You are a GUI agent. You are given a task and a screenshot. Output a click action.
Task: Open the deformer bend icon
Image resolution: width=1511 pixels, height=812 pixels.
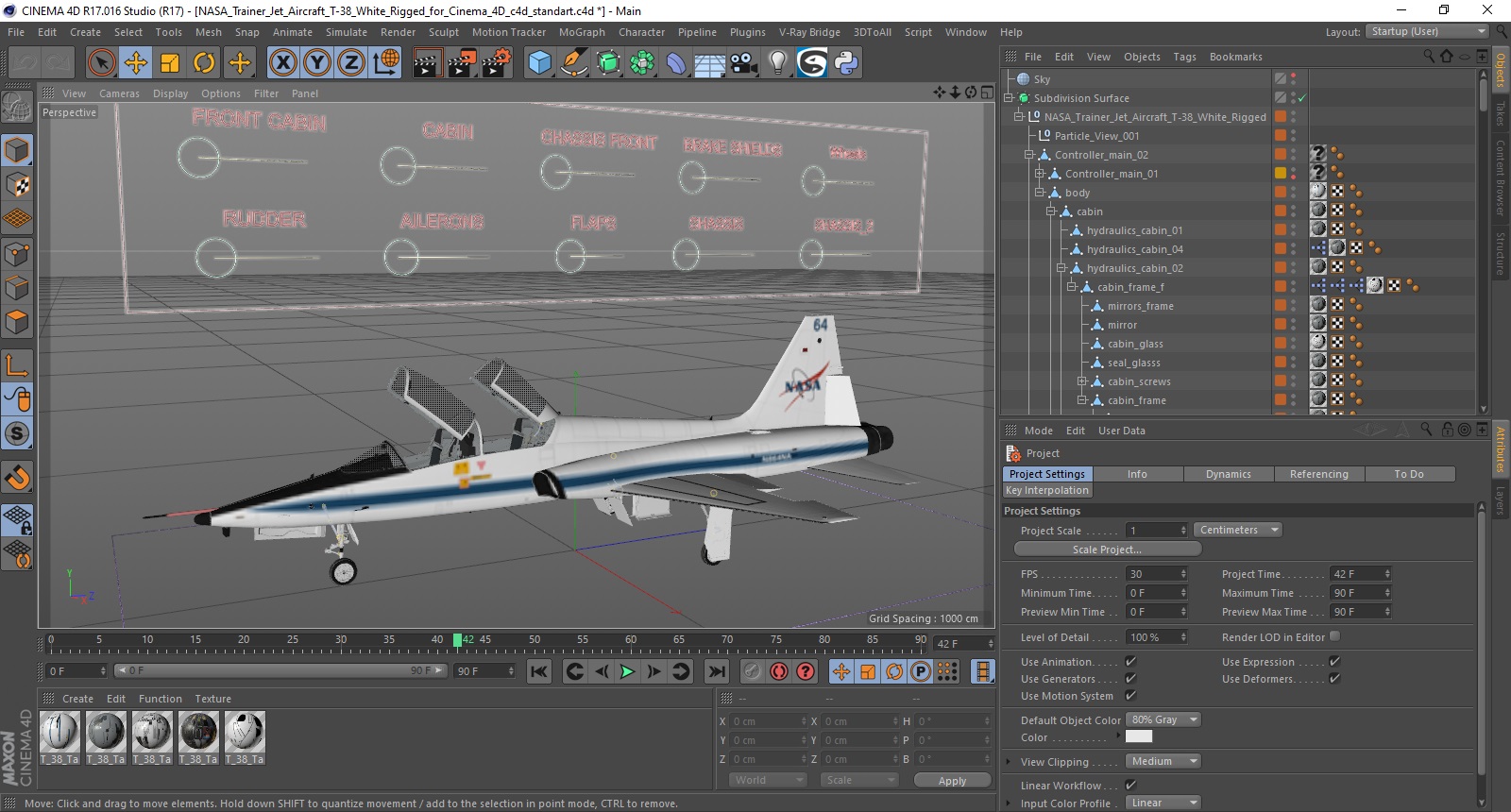click(676, 62)
